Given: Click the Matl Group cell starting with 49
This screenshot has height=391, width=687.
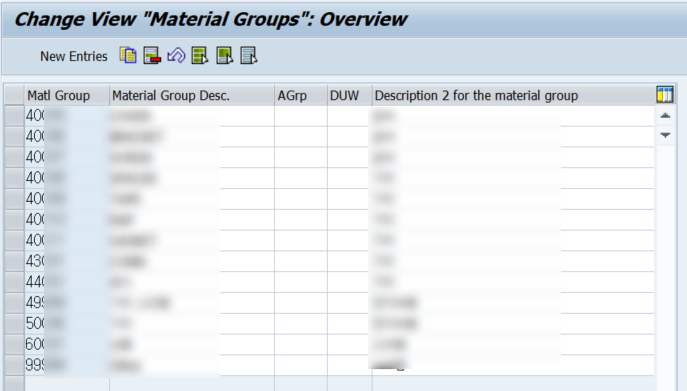Looking at the screenshot, I should pos(67,303).
